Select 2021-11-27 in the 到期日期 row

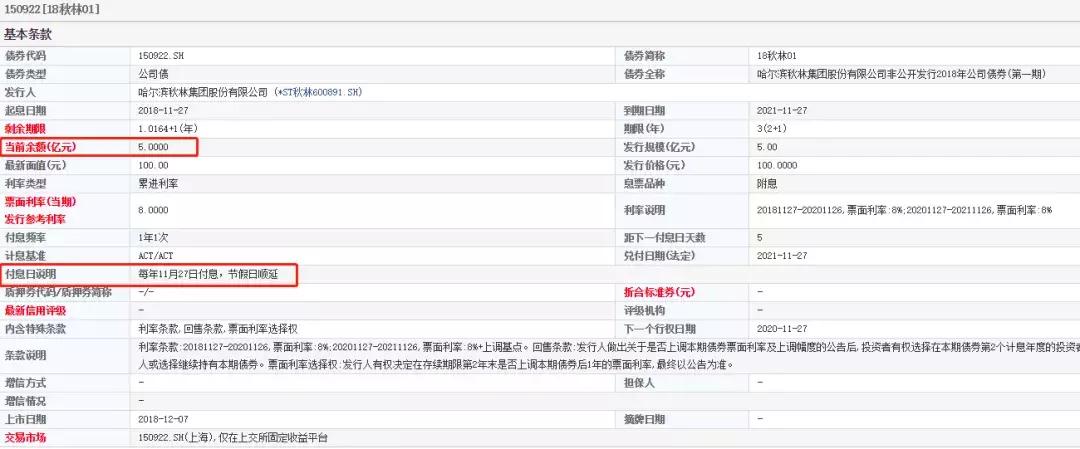pos(782,111)
